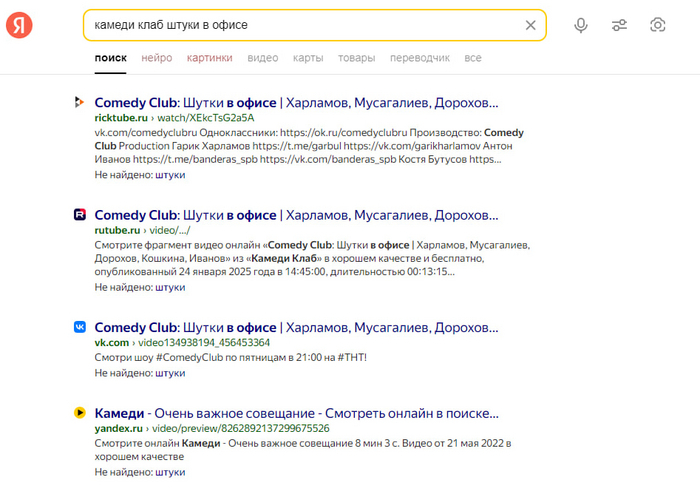700x494 pixels.
Task: Click the VK favicon icon
Action: click(79, 327)
